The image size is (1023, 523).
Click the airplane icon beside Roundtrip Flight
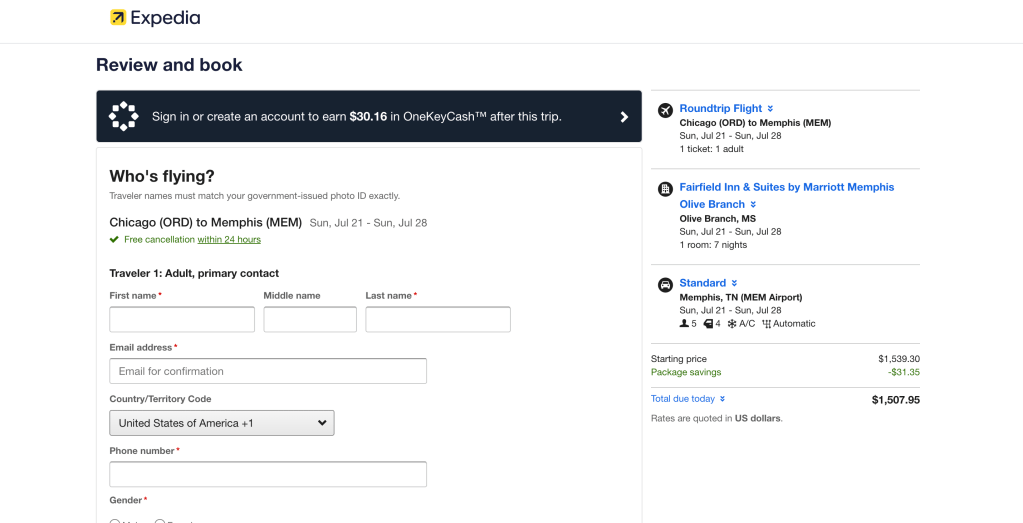pos(665,109)
